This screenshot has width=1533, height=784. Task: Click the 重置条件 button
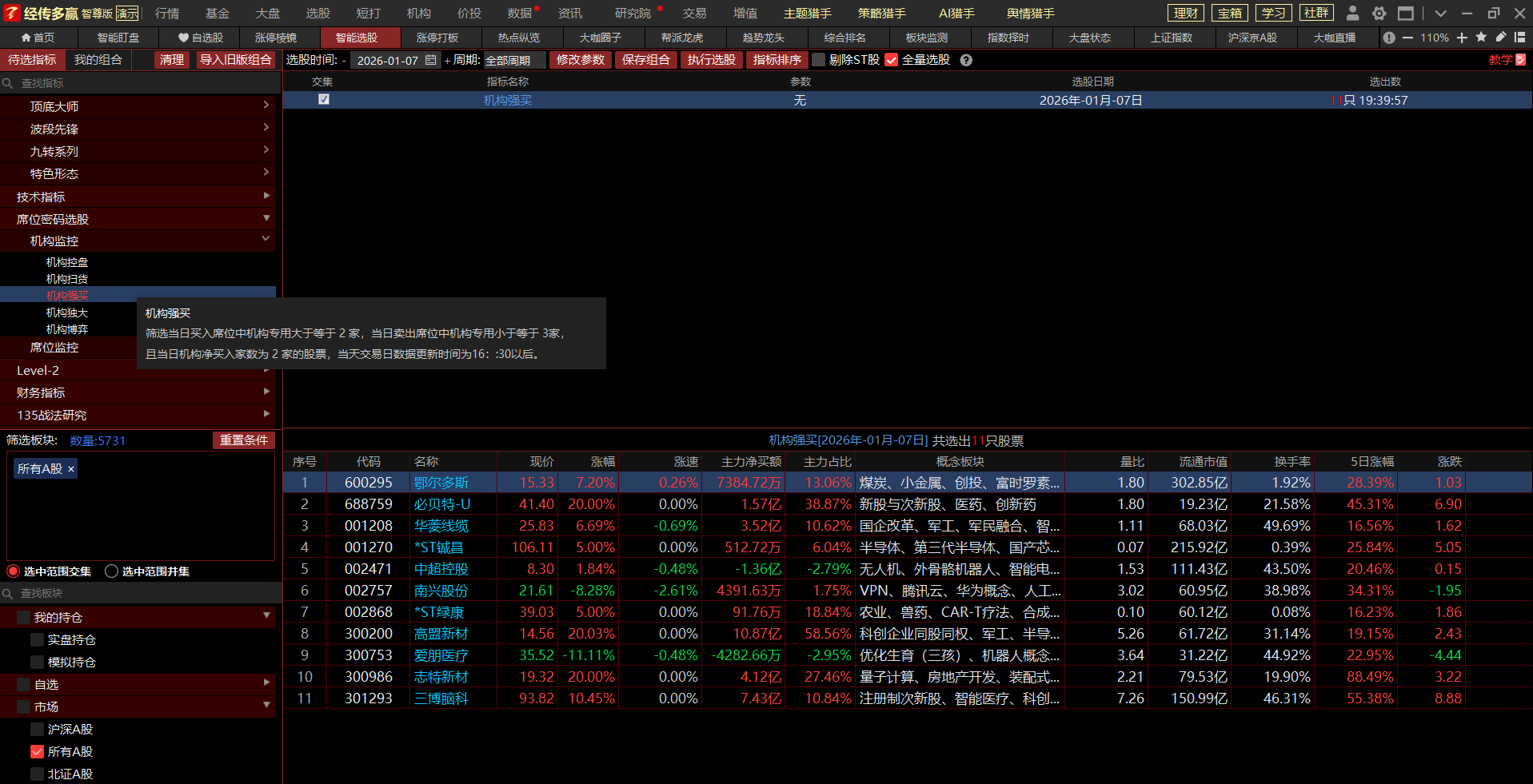coord(243,440)
